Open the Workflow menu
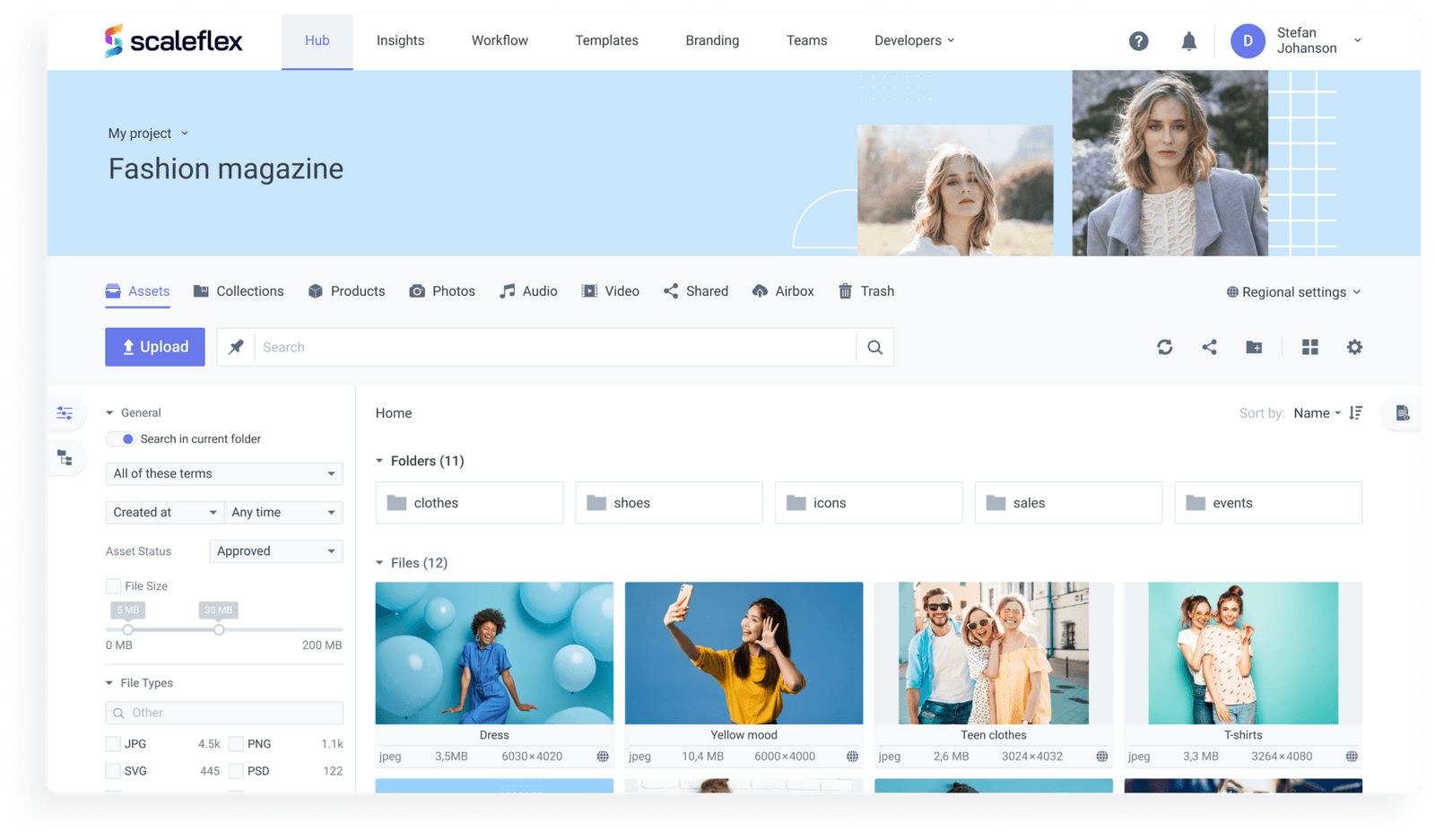Image resolution: width=1435 pixels, height=840 pixels. tap(499, 40)
